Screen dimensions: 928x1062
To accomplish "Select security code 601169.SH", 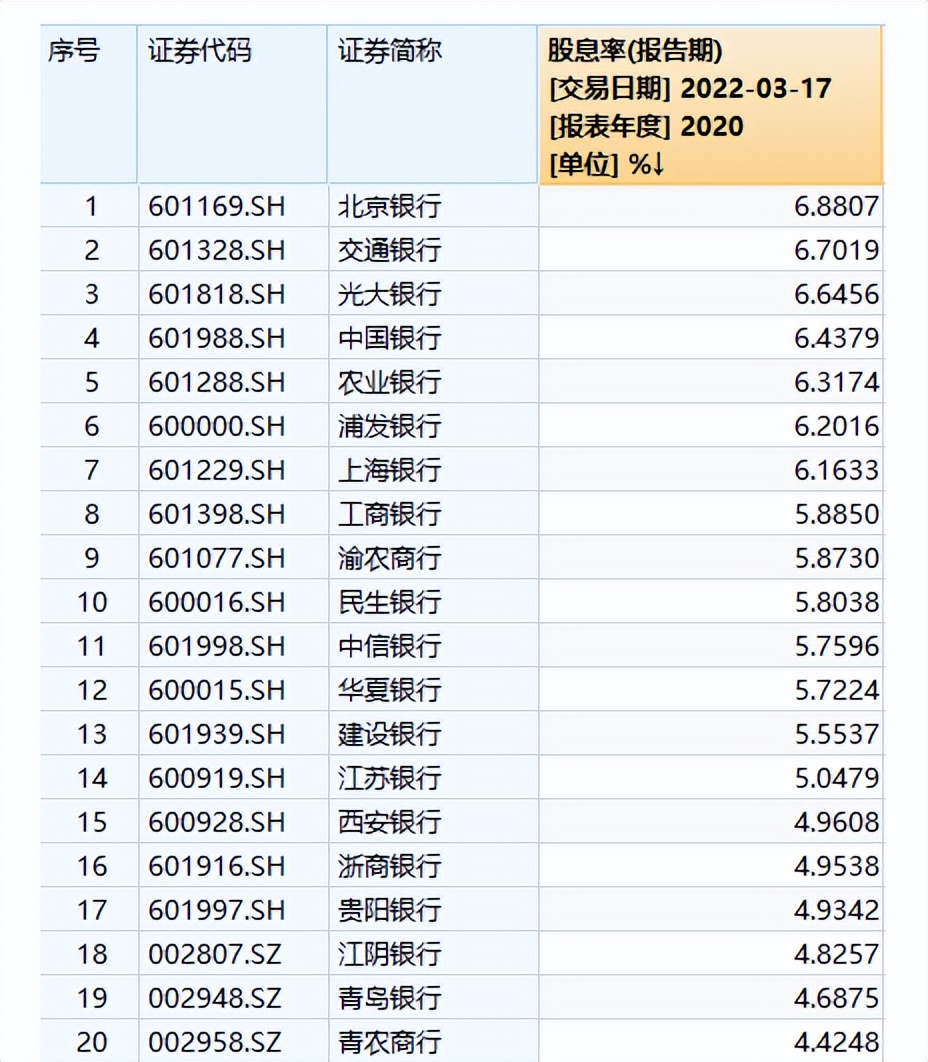I will (x=217, y=207).
